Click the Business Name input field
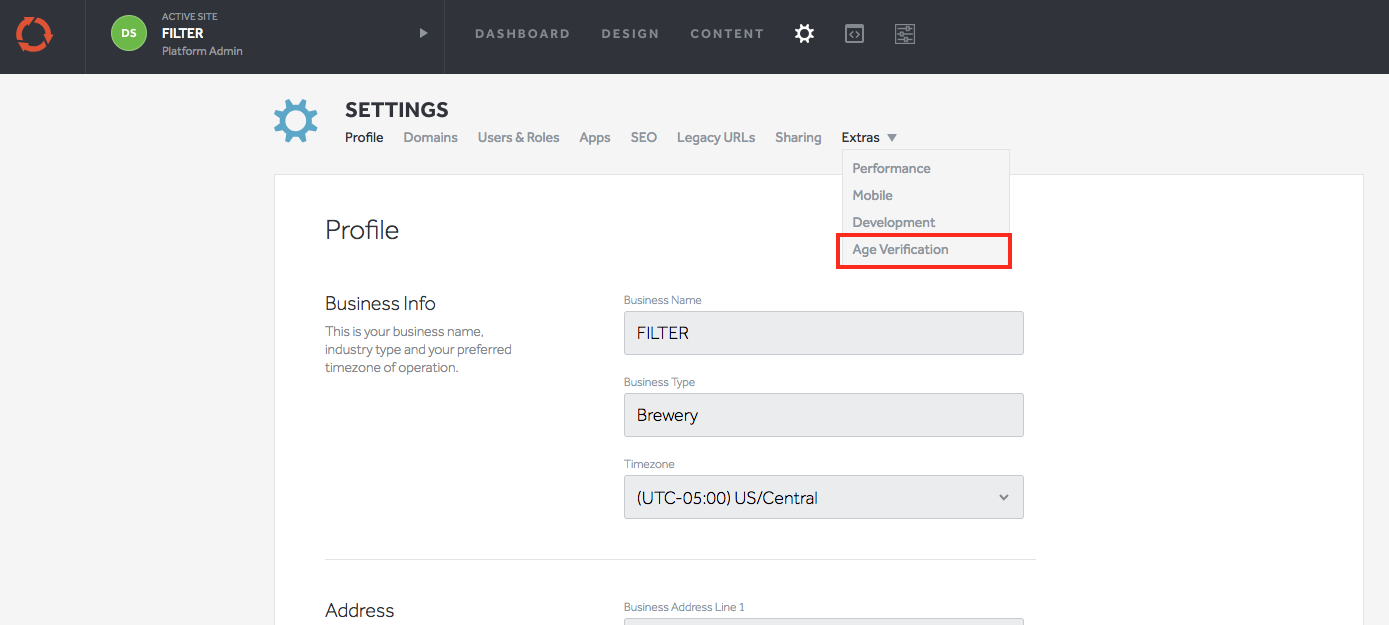 (x=823, y=333)
